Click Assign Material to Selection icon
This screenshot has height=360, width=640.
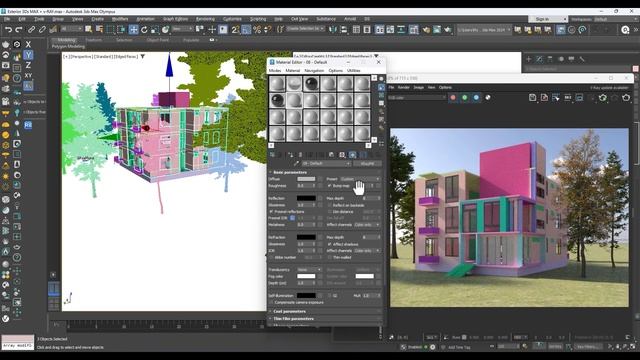(x=291, y=155)
